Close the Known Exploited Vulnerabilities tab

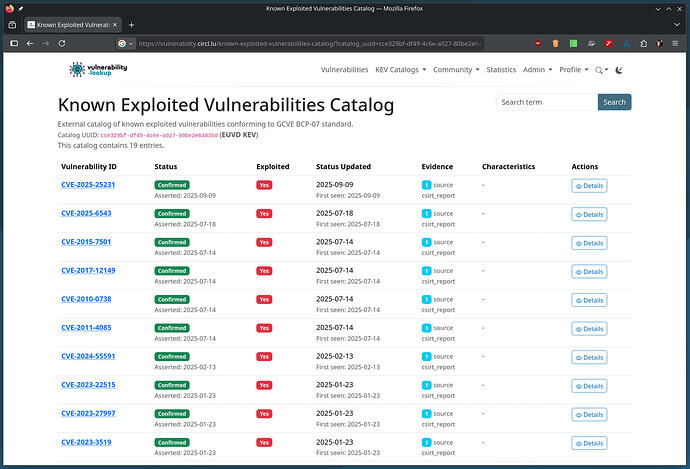(113, 24)
